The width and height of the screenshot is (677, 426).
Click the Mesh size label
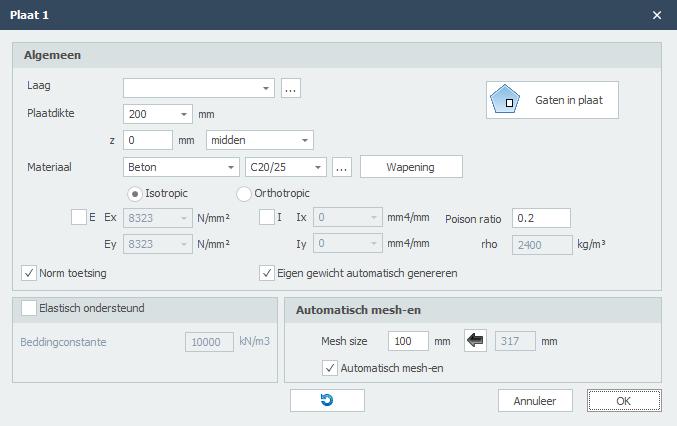(x=344, y=341)
